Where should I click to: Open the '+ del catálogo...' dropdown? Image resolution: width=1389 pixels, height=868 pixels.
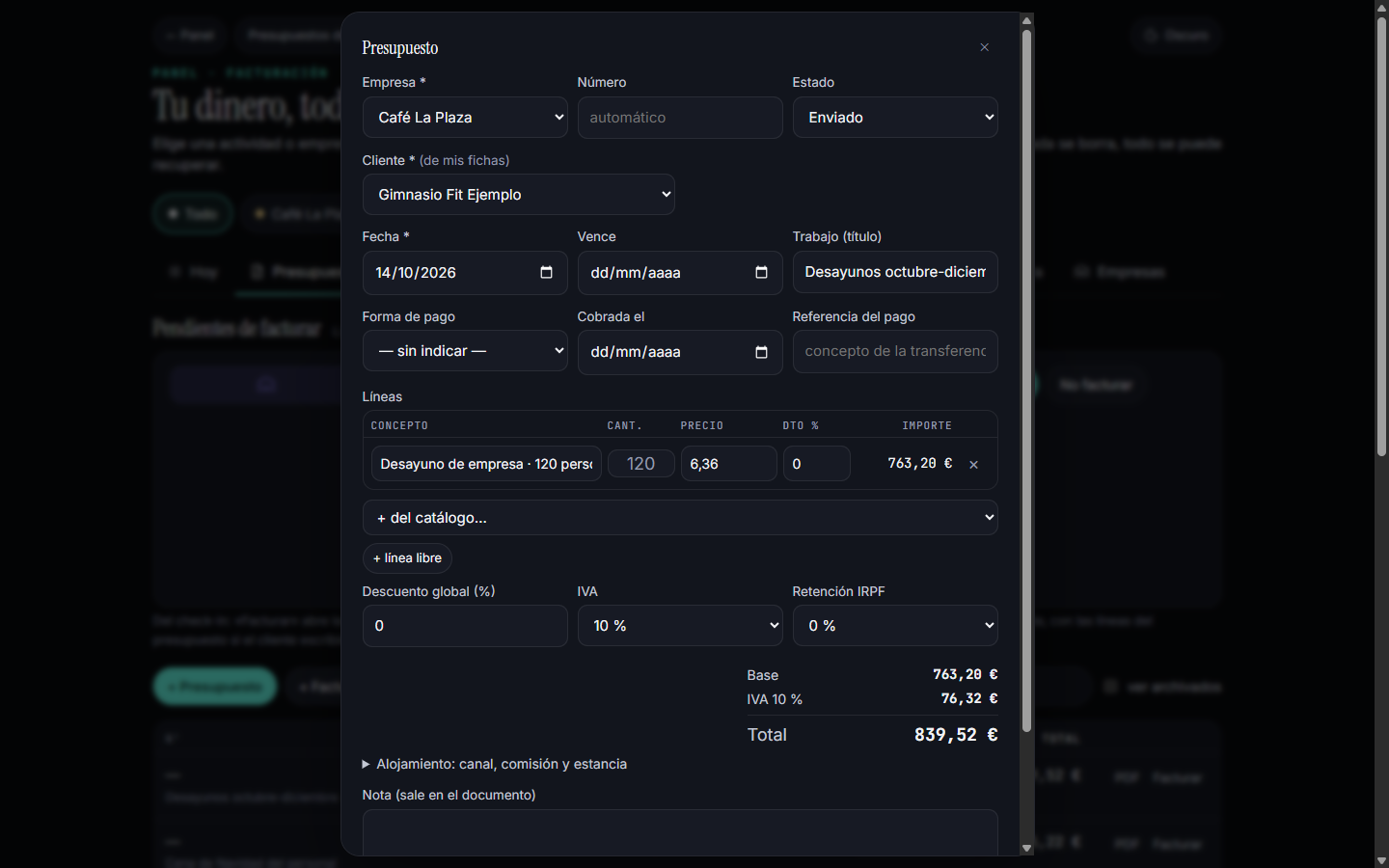click(680, 518)
